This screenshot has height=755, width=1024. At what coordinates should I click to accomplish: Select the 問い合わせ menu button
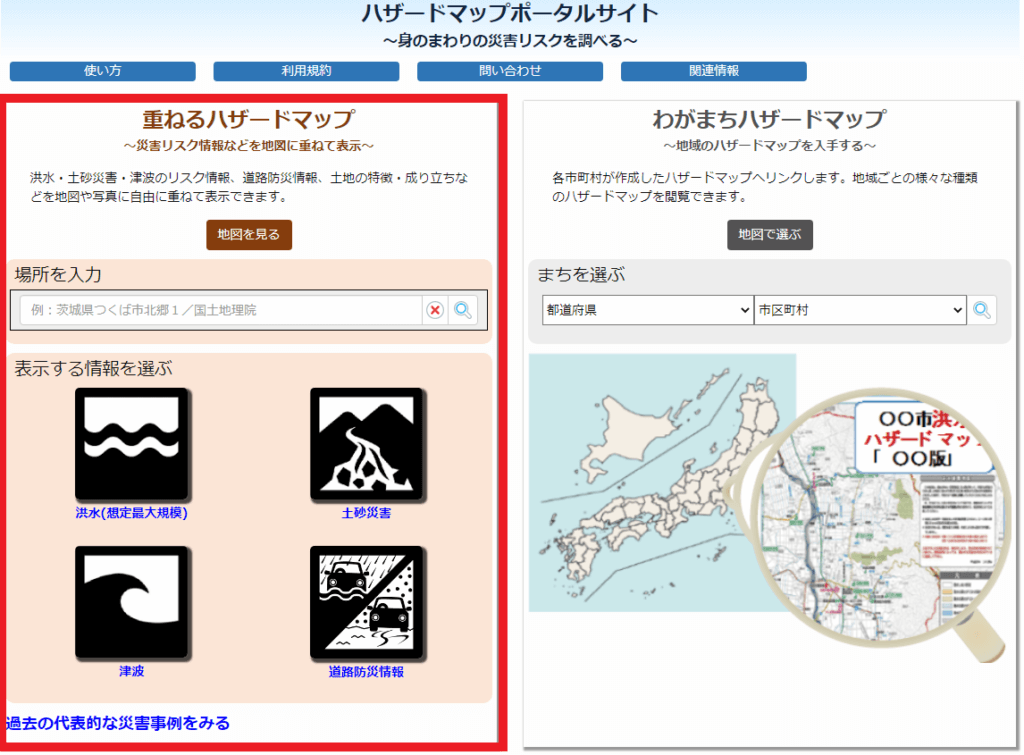point(510,71)
